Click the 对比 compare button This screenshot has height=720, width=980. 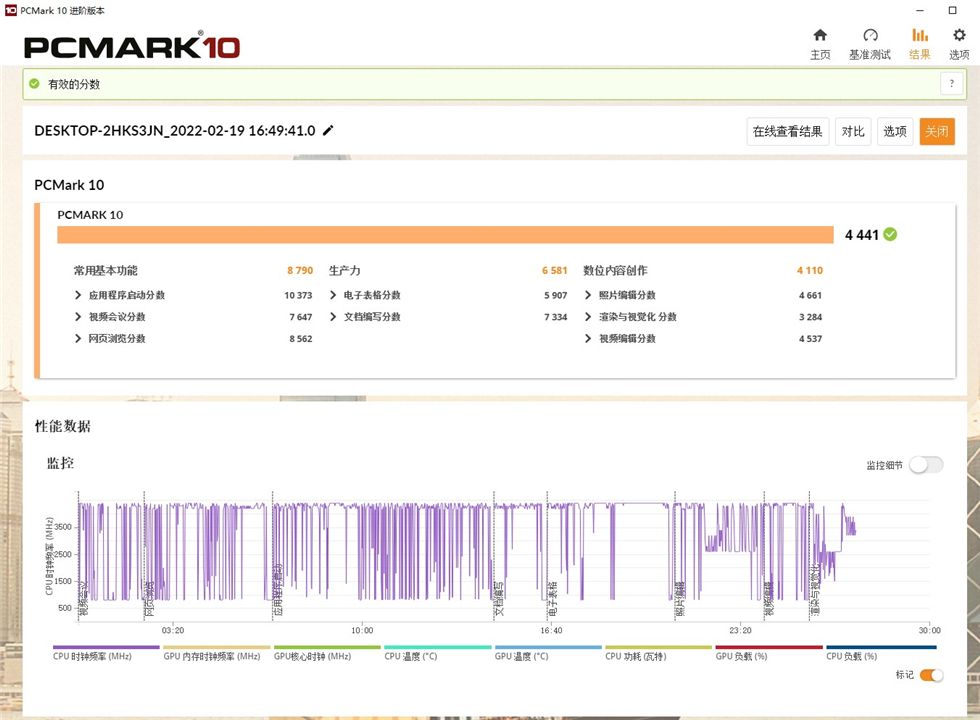pyautogui.click(x=853, y=132)
